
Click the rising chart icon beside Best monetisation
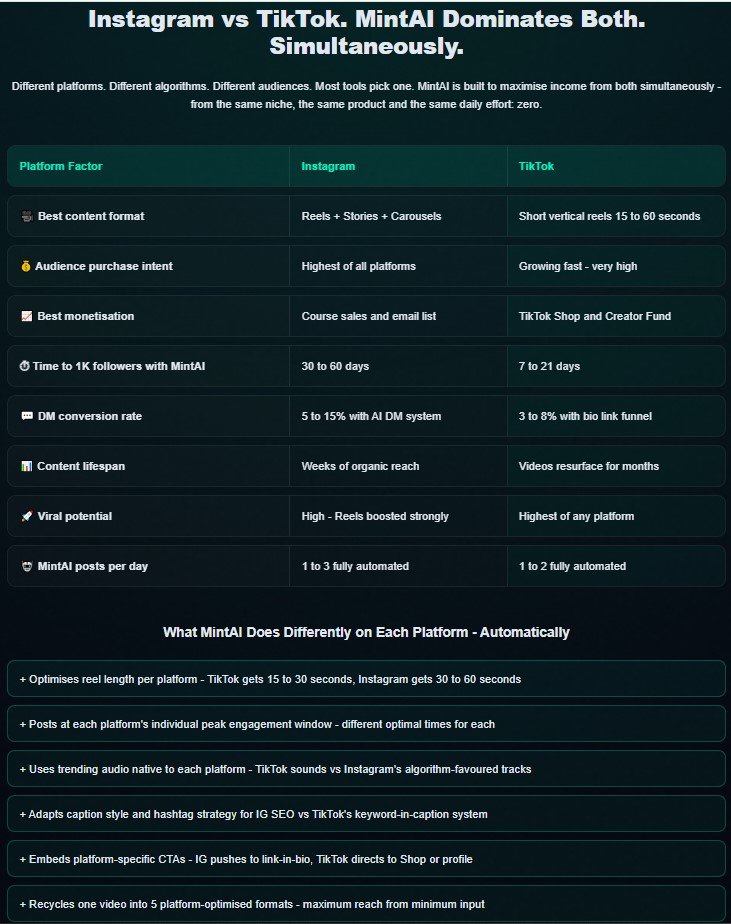pos(26,316)
